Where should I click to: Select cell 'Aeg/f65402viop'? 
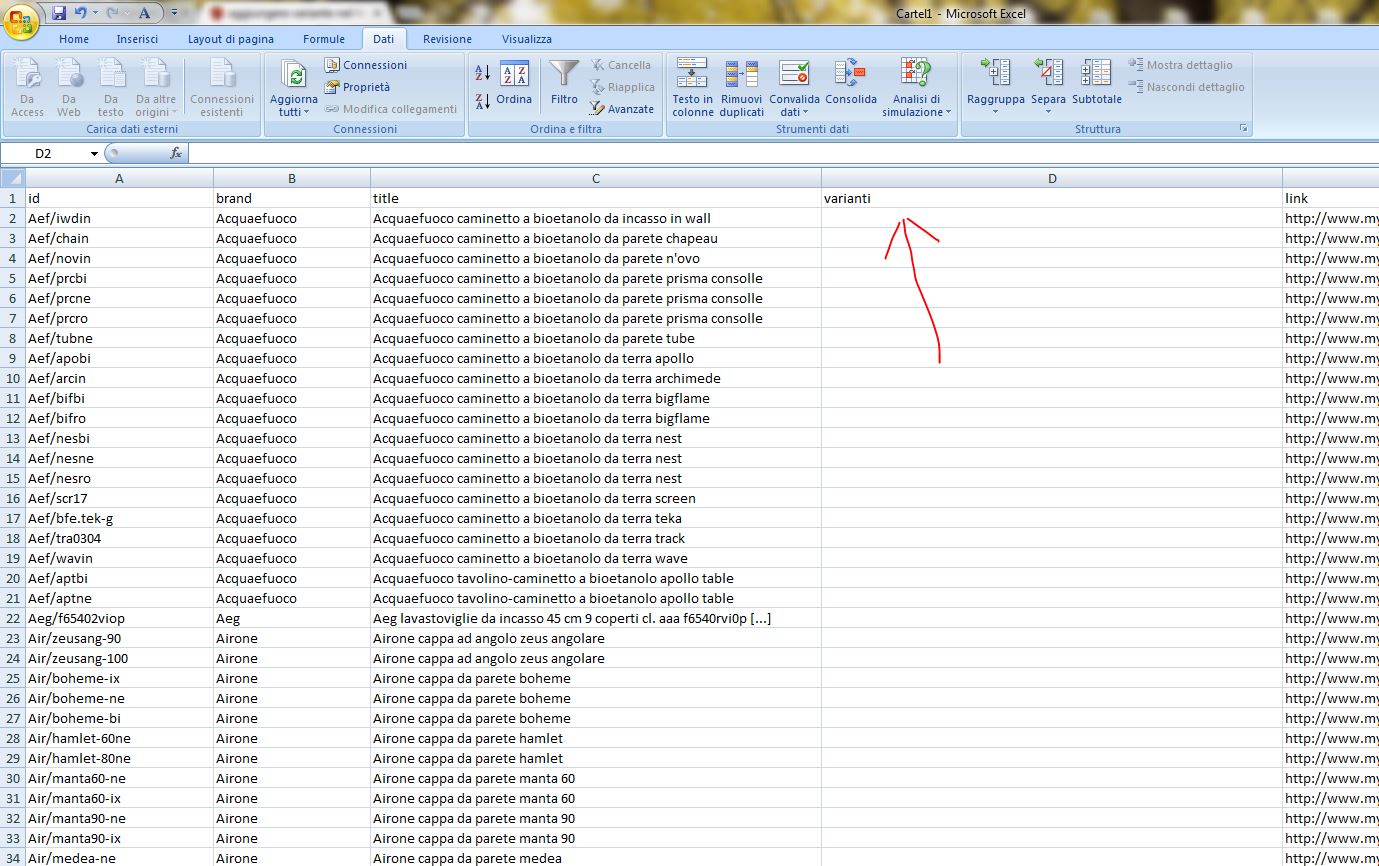[119, 618]
